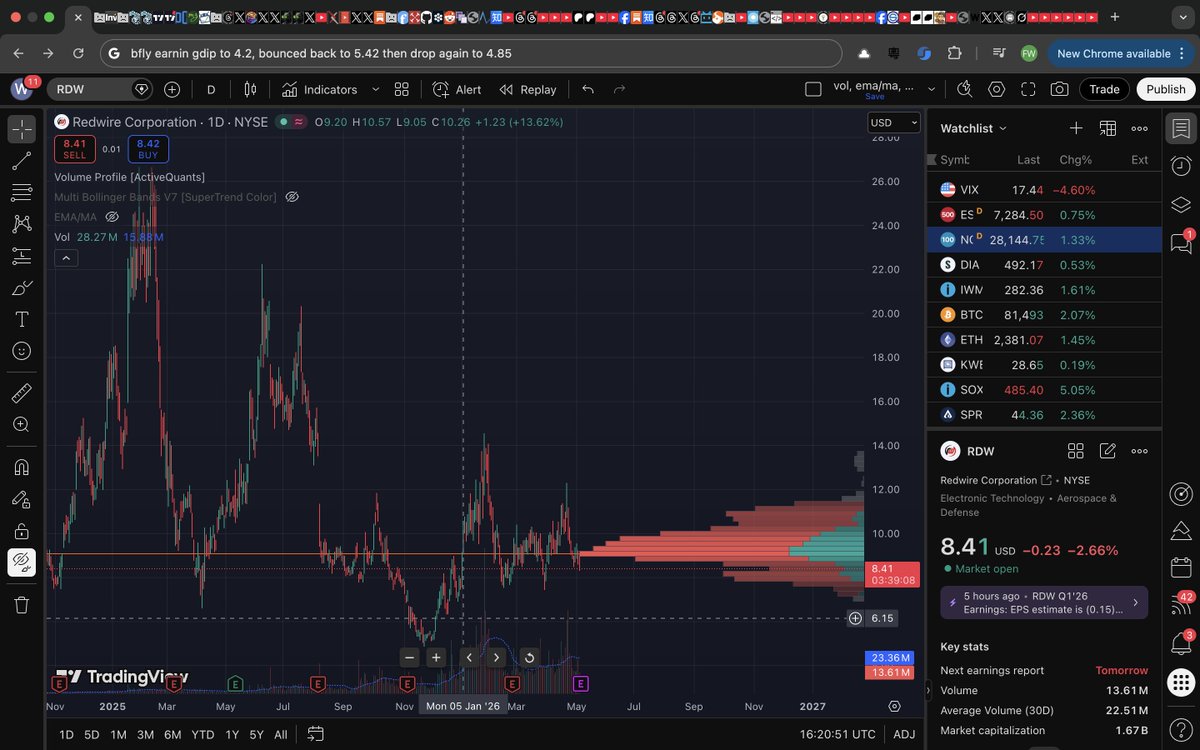Select the ruler measure tool
Viewport: 1200px width, 750px height.
pos(21,393)
